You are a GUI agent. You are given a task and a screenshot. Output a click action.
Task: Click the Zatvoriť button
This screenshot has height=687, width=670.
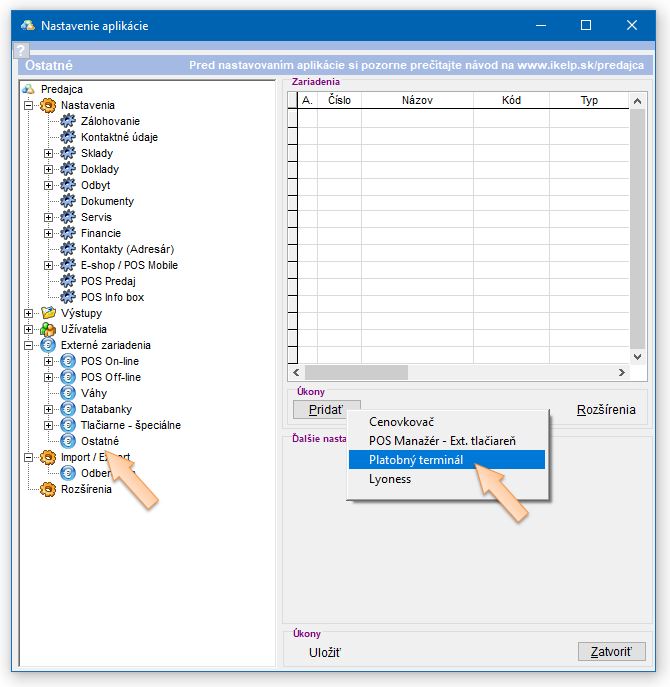(x=611, y=651)
